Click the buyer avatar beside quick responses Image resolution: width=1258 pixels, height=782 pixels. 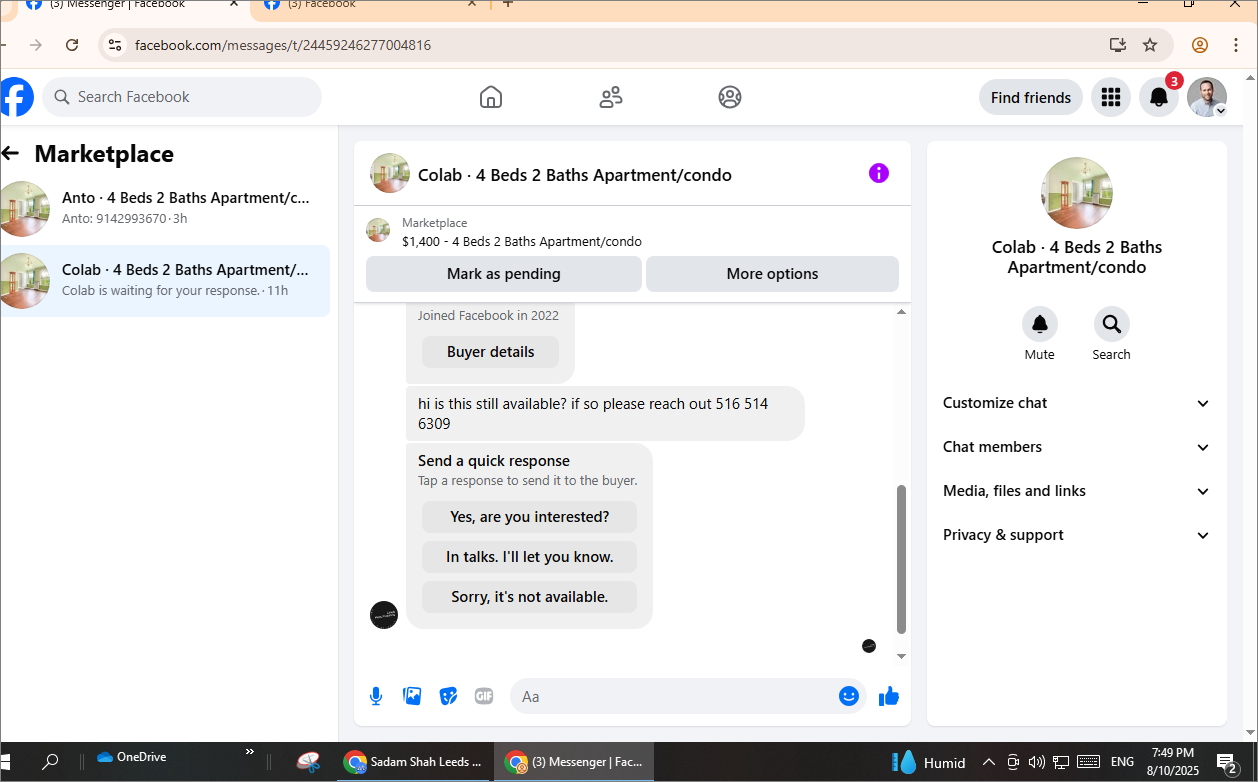tap(384, 615)
